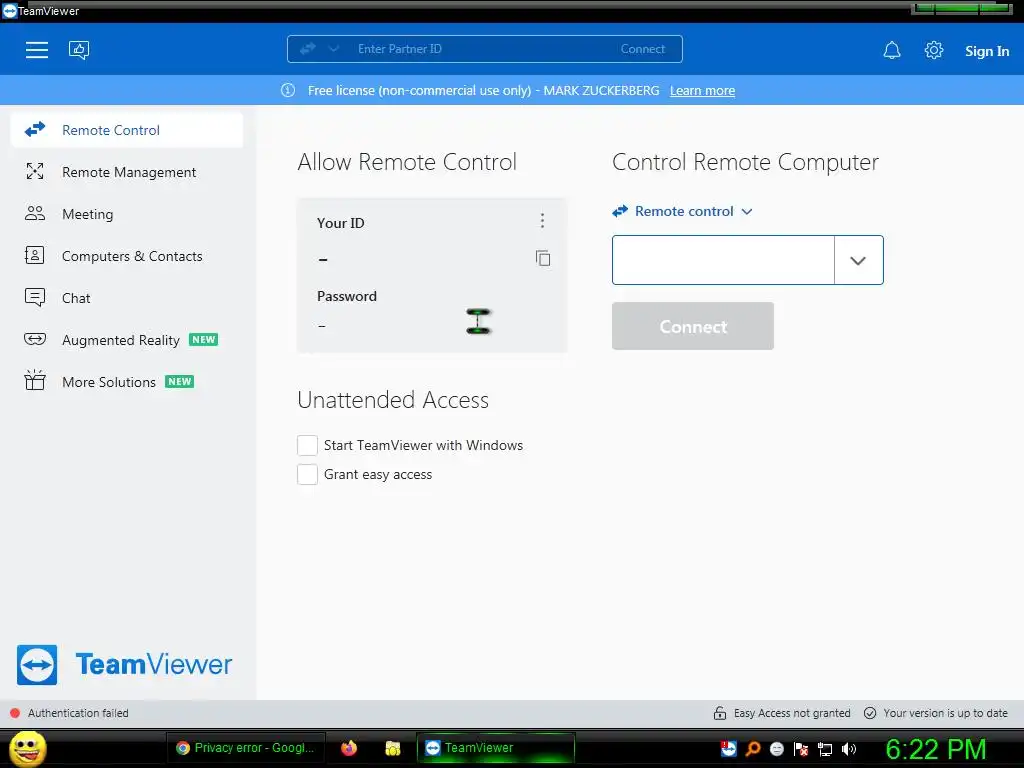Click Authentication failed status indicator
The height and width of the screenshot is (768, 1024).
(69, 713)
